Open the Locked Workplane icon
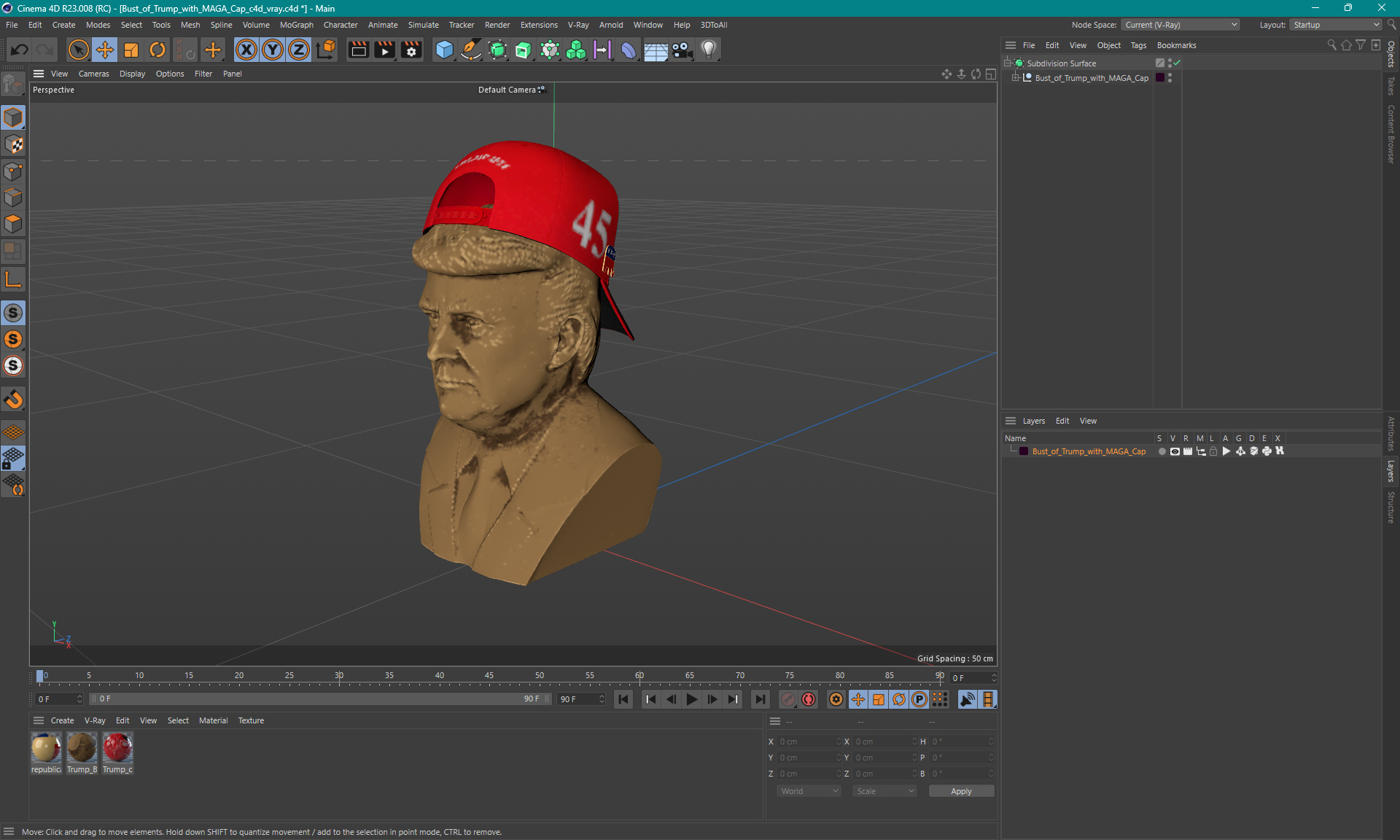The image size is (1400, 840). [x=13, y=459]
